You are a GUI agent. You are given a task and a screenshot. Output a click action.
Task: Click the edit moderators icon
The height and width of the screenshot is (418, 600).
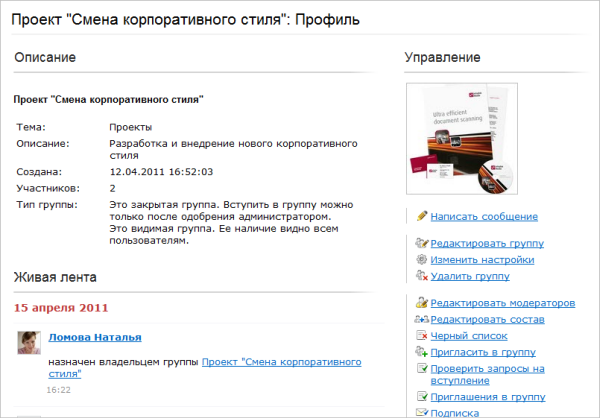click(421, 303)
